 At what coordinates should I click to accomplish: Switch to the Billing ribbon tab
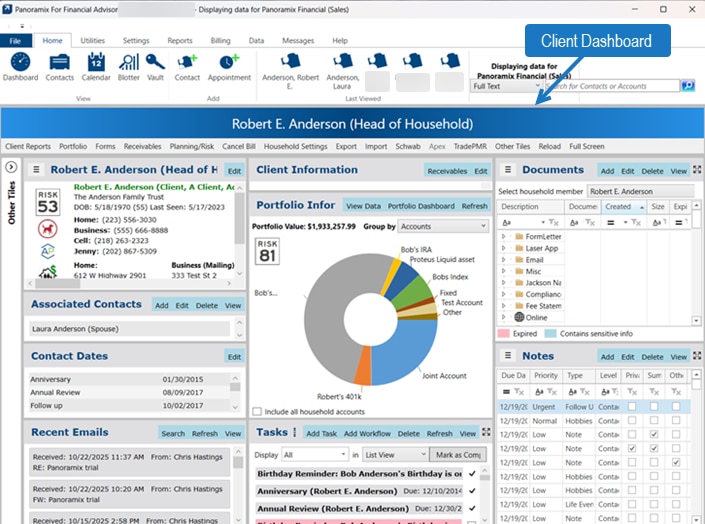click(220, 40)
